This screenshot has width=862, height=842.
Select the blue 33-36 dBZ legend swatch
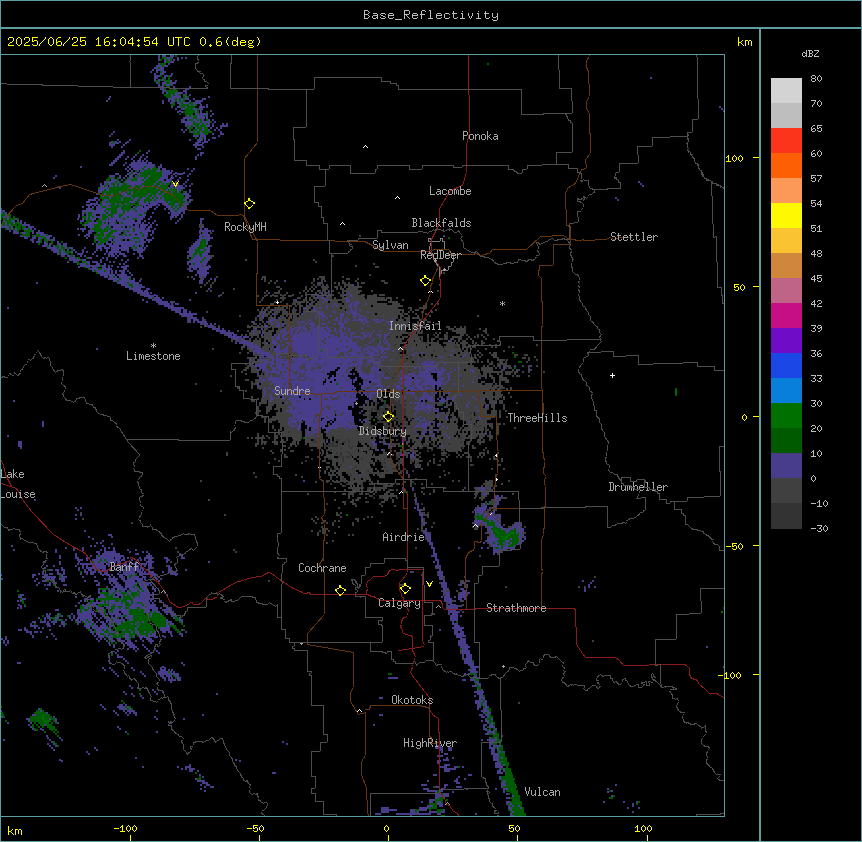786,365
